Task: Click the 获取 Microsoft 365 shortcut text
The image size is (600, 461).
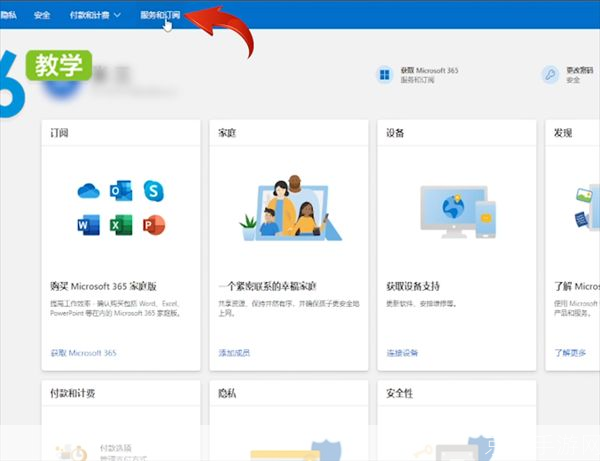Action: 429,70
